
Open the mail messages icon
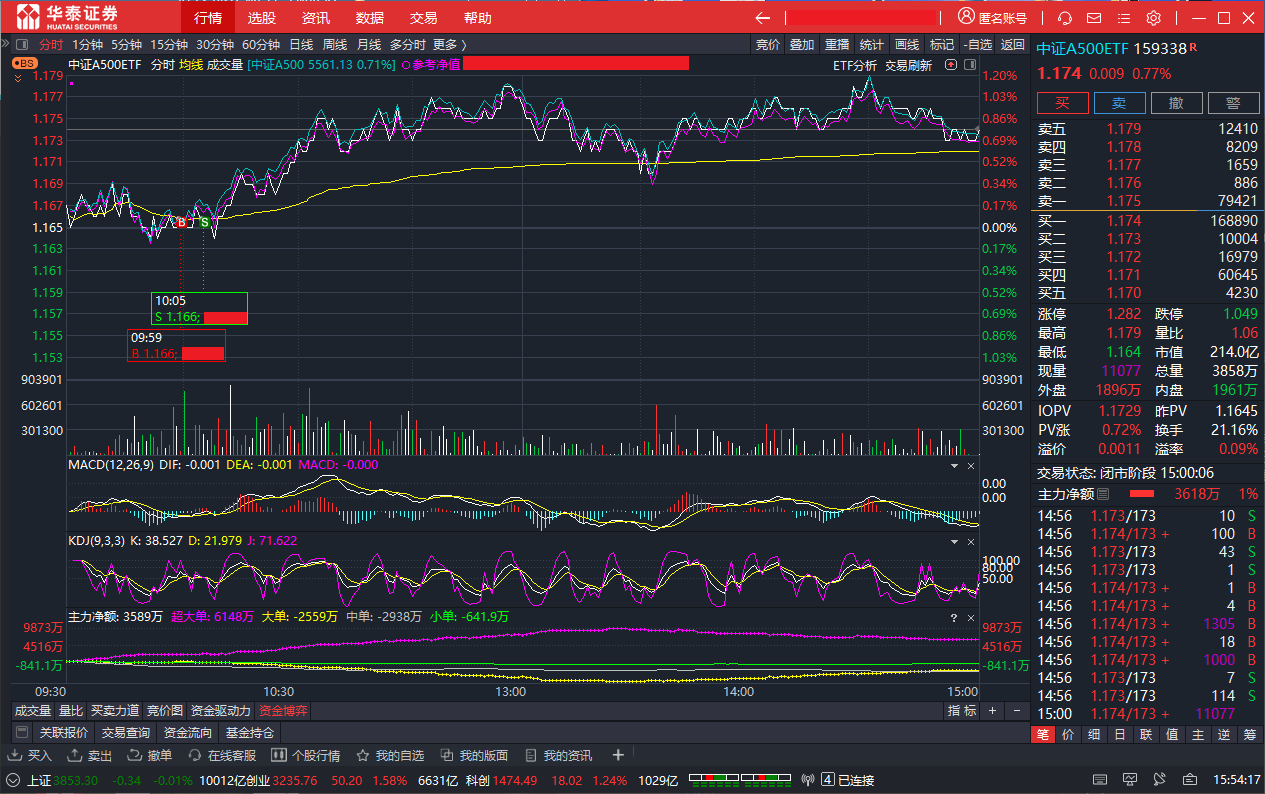click(1094, 18)
